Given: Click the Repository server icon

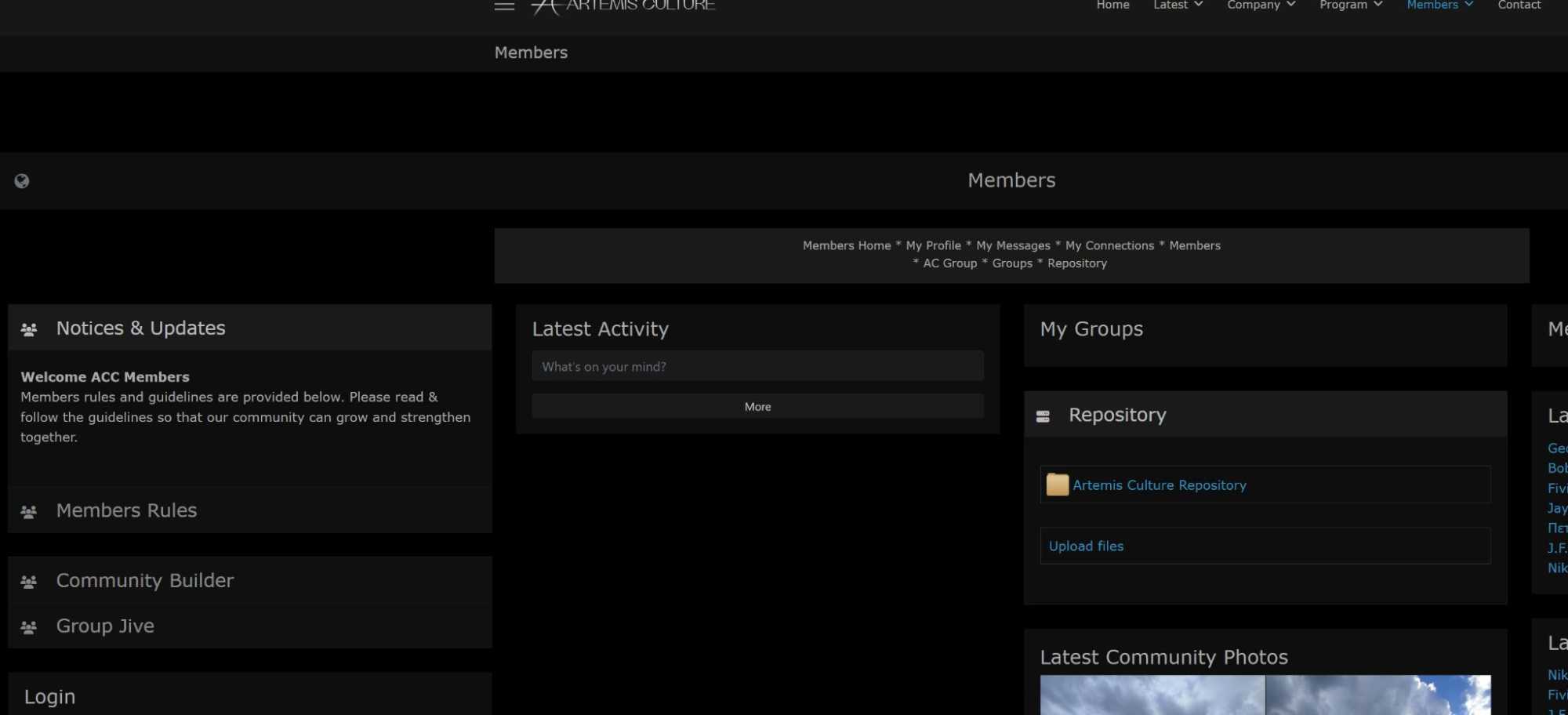Looking at the screenshot, I should (x=1043, y=416).
